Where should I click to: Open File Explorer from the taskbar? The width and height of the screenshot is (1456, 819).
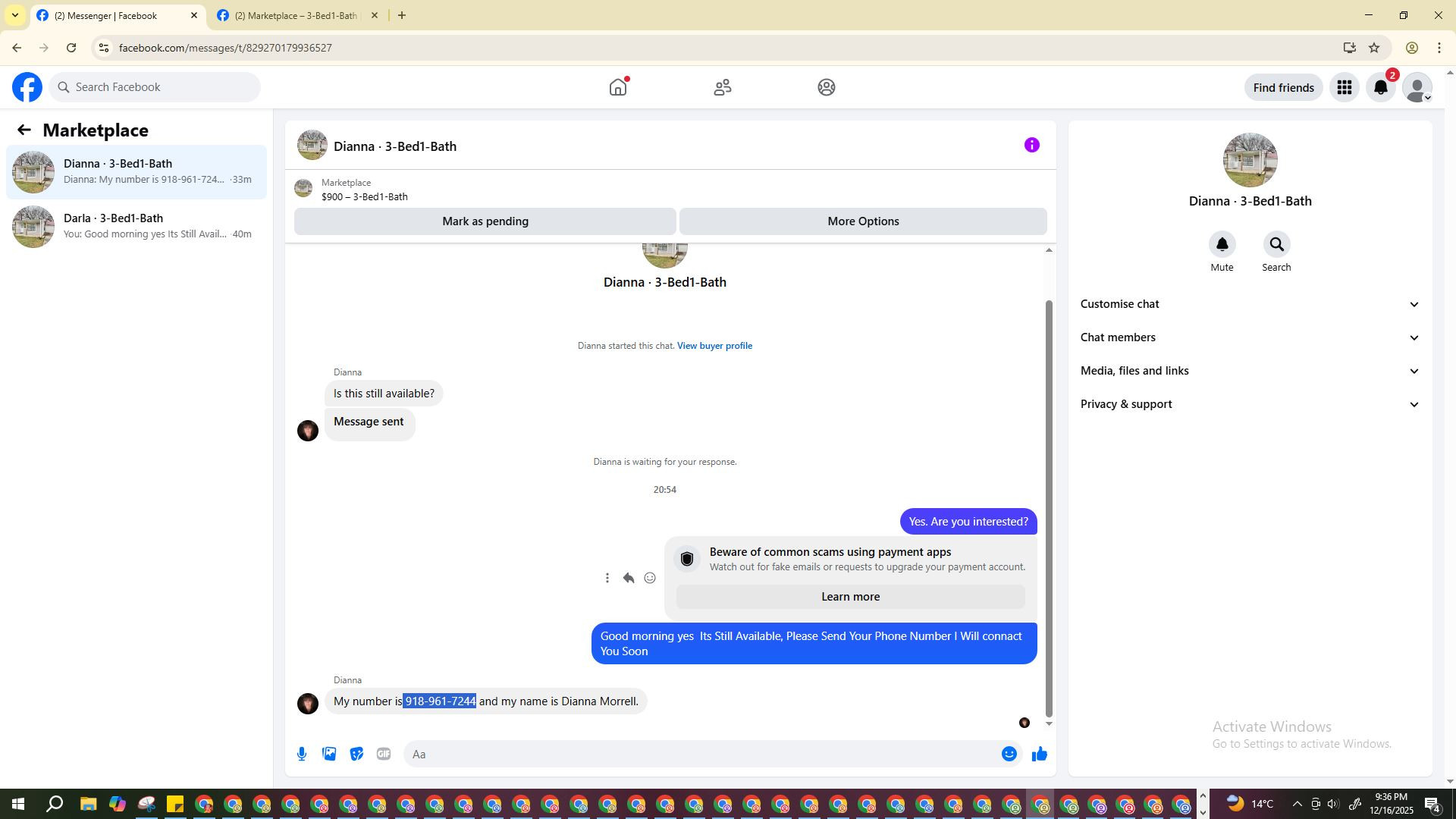pyautogui.click(x=88, y=804)
